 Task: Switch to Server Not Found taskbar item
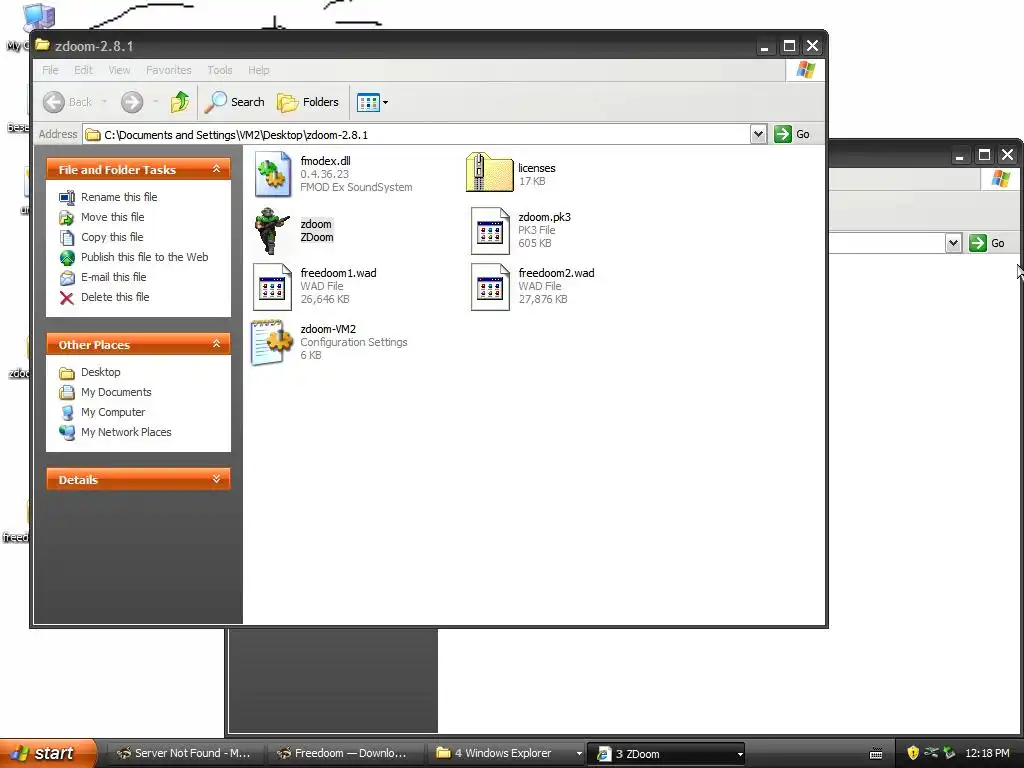[183, 753]
